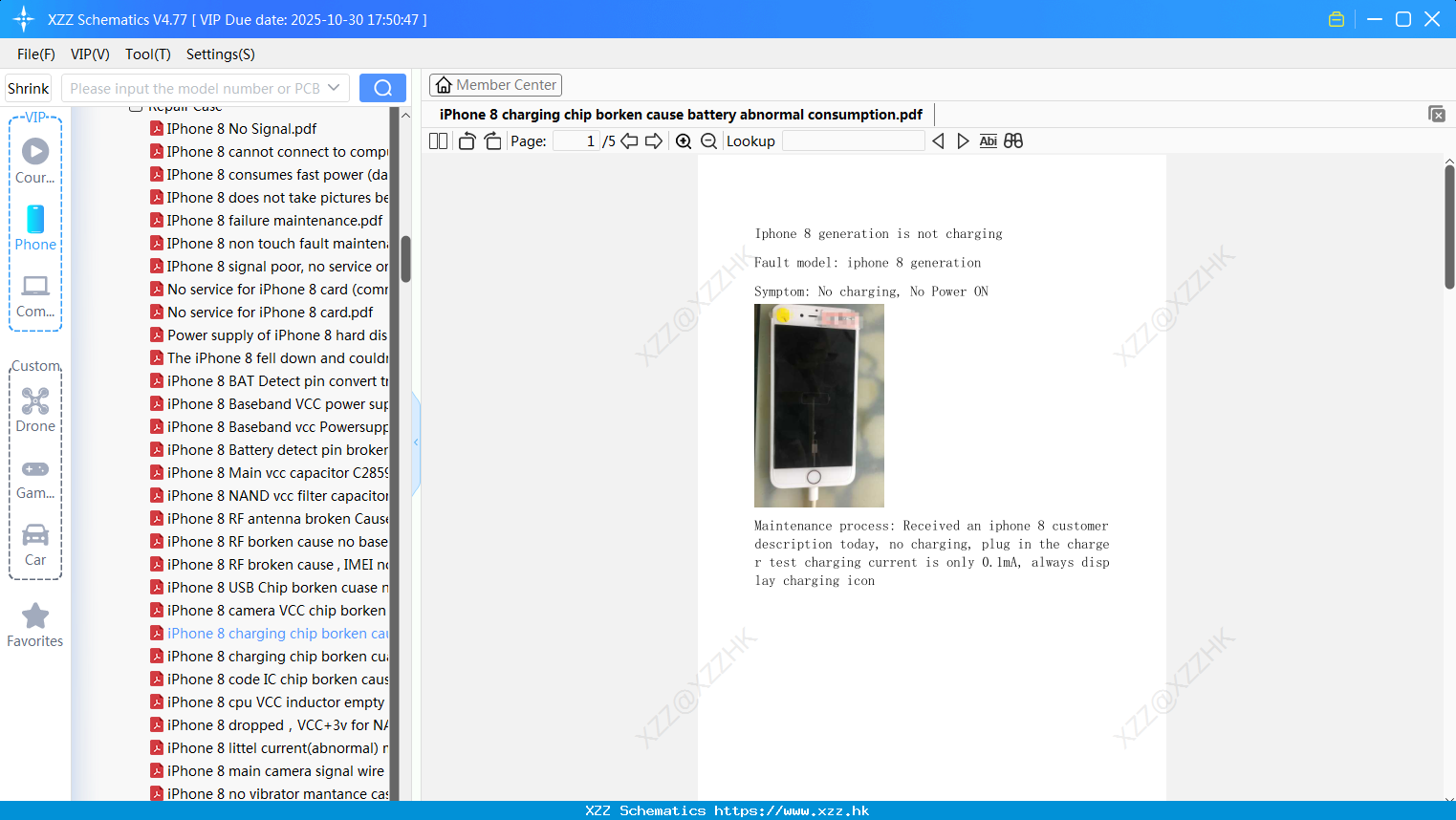Open iPhone 8 Battery detect pin broken file
Viewport: 1456px width, 820px height.
click(x=269, y=450)
